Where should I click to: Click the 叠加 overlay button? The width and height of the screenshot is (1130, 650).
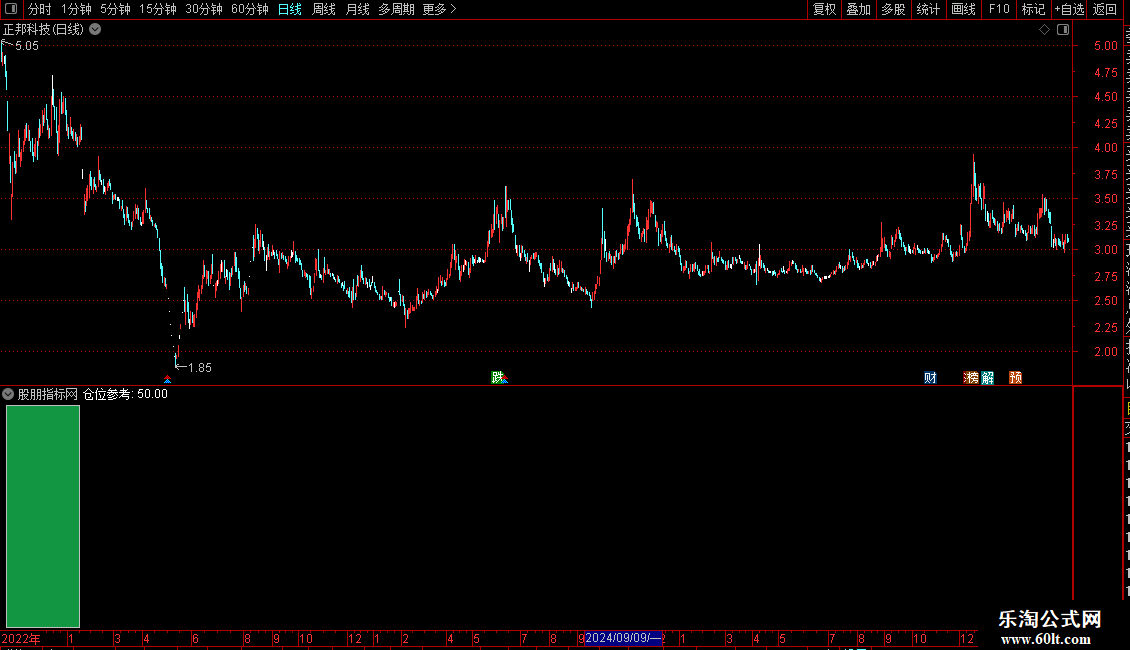(x=858, y=9)
